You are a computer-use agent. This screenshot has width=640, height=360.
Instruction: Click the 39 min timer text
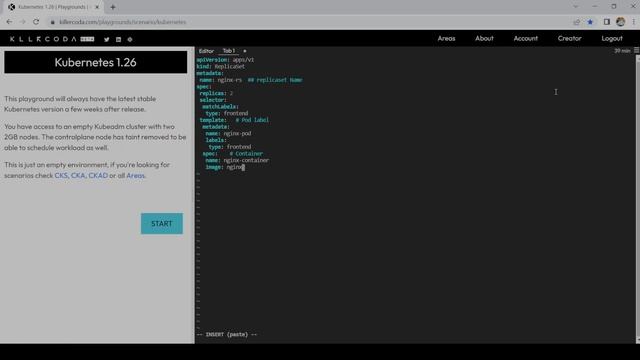[x=622, y=51]
